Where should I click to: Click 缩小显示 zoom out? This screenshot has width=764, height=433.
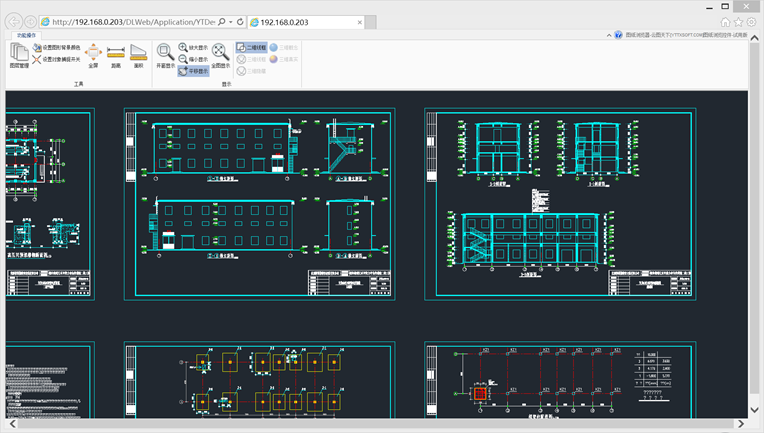pyautogui.click(x=194, y=59)
